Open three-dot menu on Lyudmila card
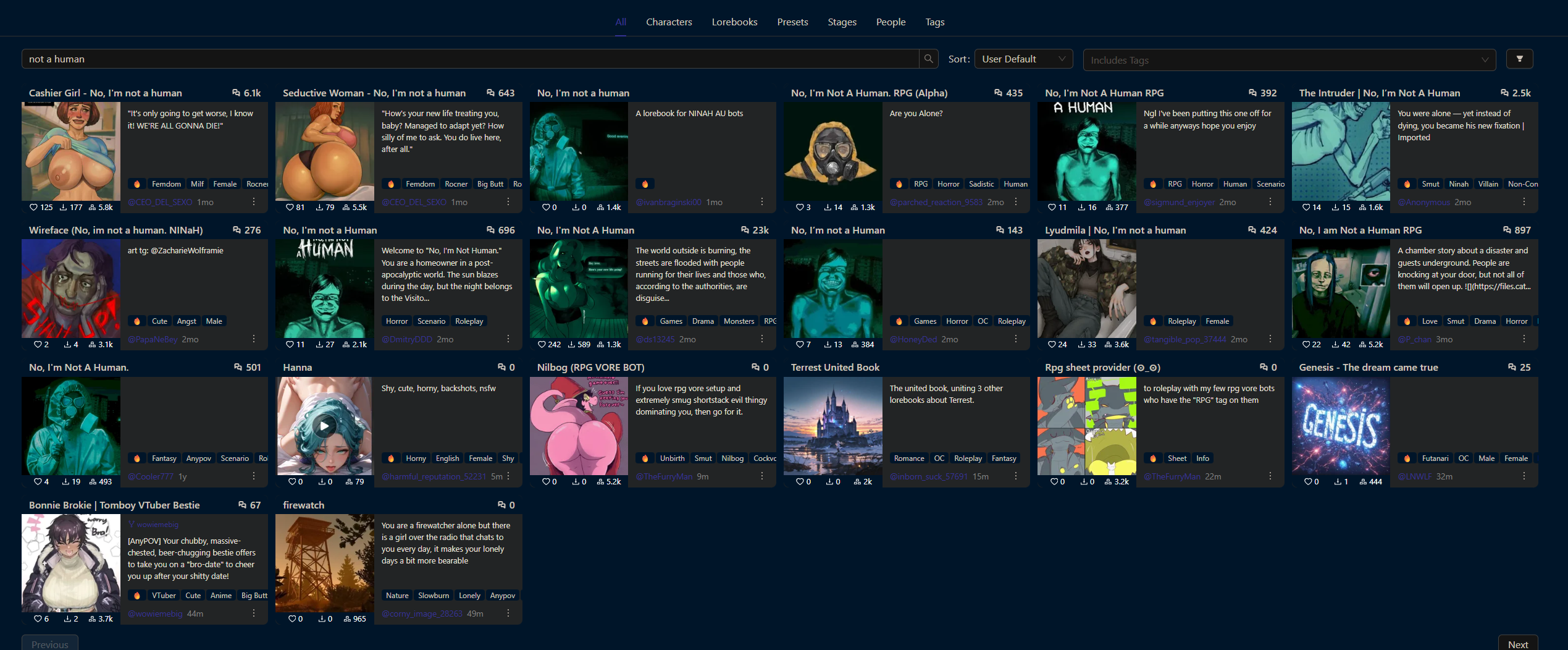 click(x=1270, y=339)
